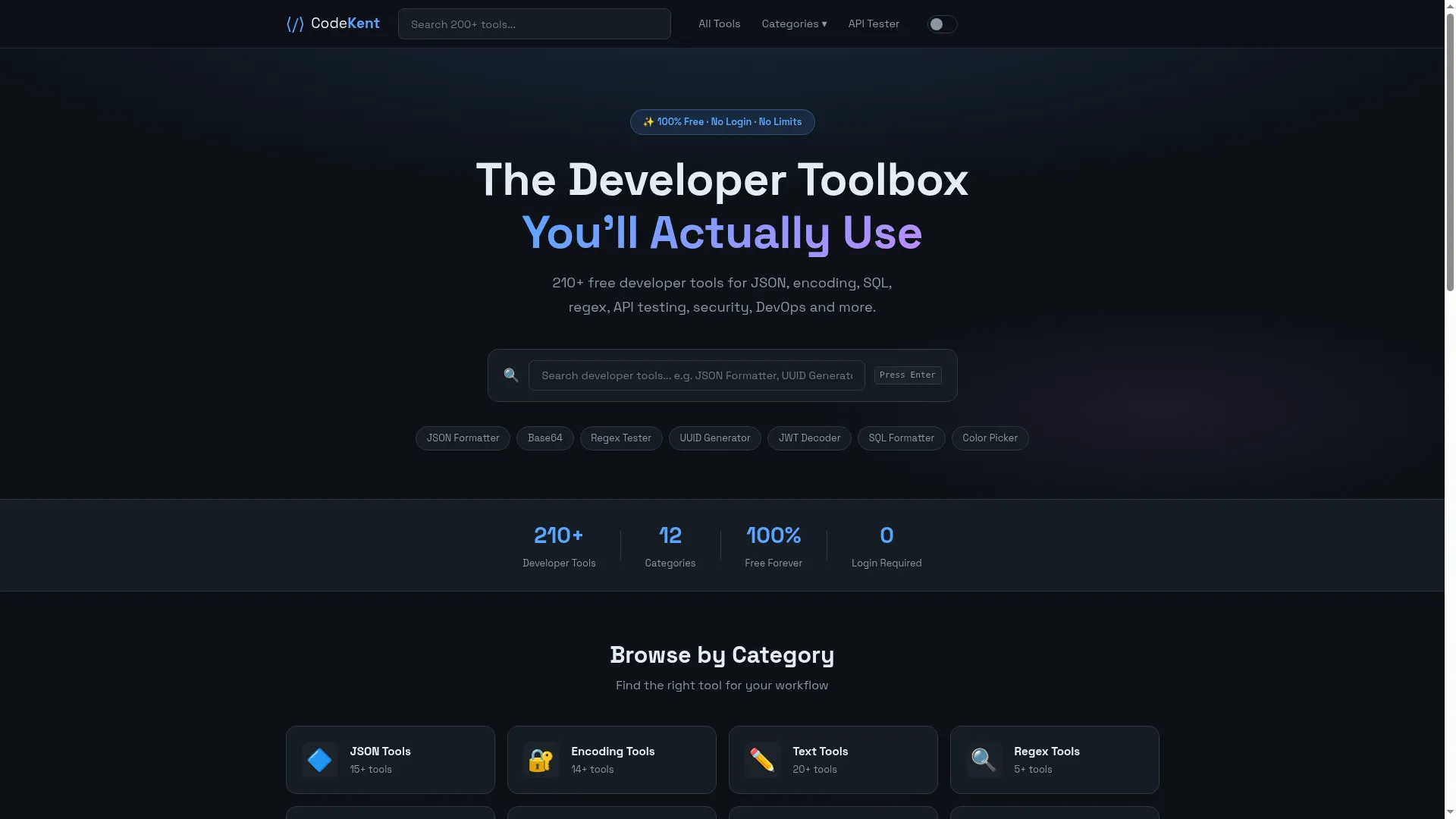Go to All Tools page
Screen dimensions: 1456x819
[719, 24]
